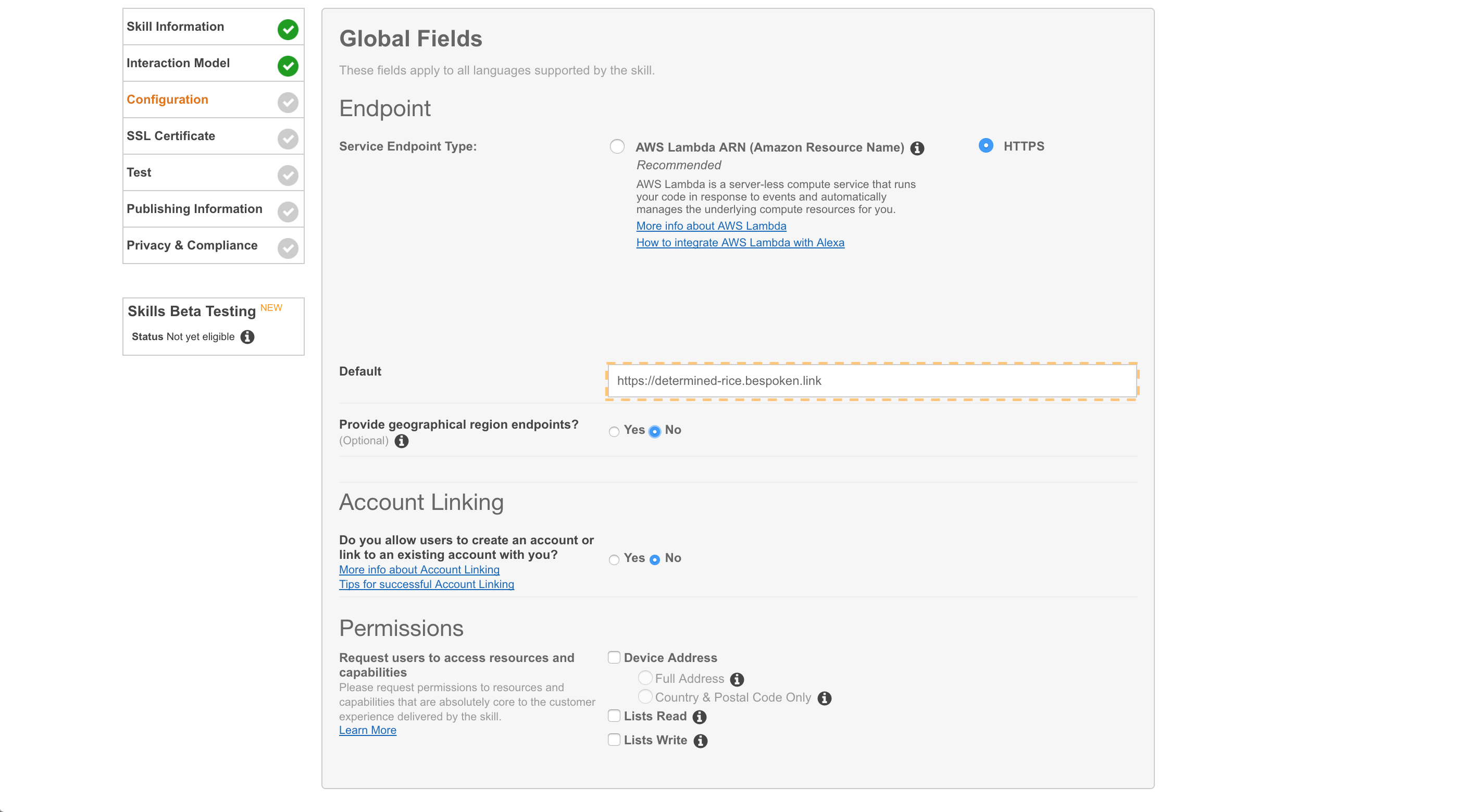Click the Endpoint section heading
Screen dimensions: 1482x812
[385, 109]
